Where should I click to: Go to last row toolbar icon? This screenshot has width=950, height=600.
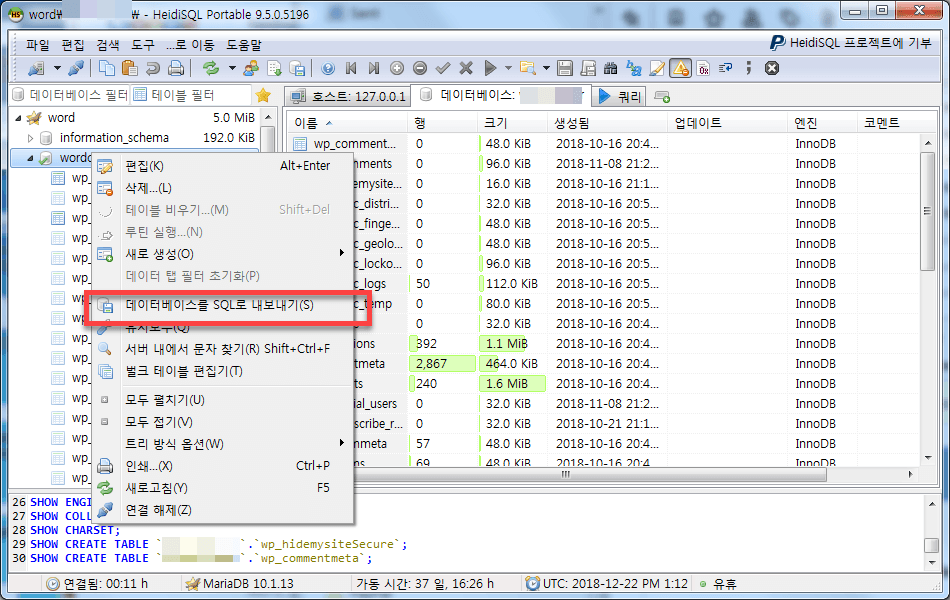374,68
